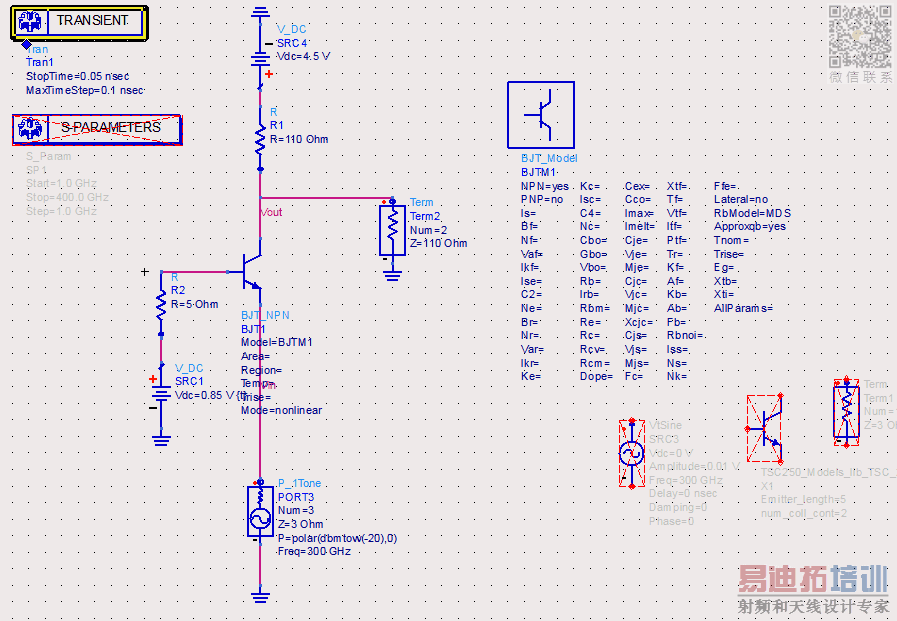
Task: Click the StopTime=0.05 nsec parameter
Action: click(x=77, y=76)
